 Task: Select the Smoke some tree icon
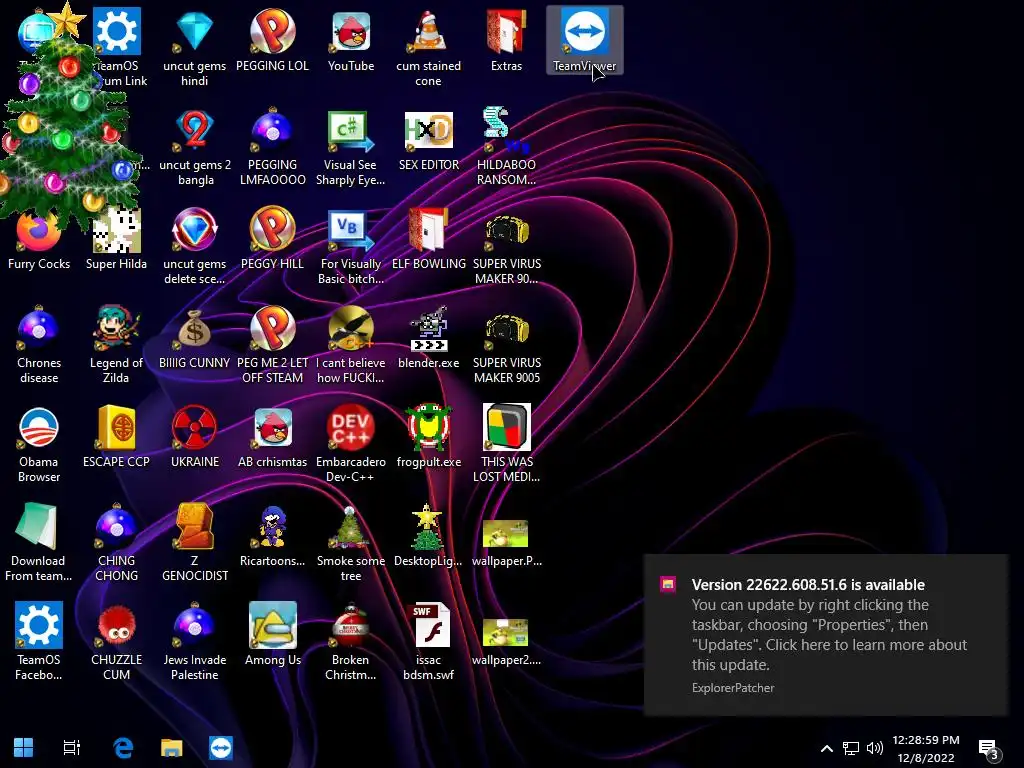(351, 543)
